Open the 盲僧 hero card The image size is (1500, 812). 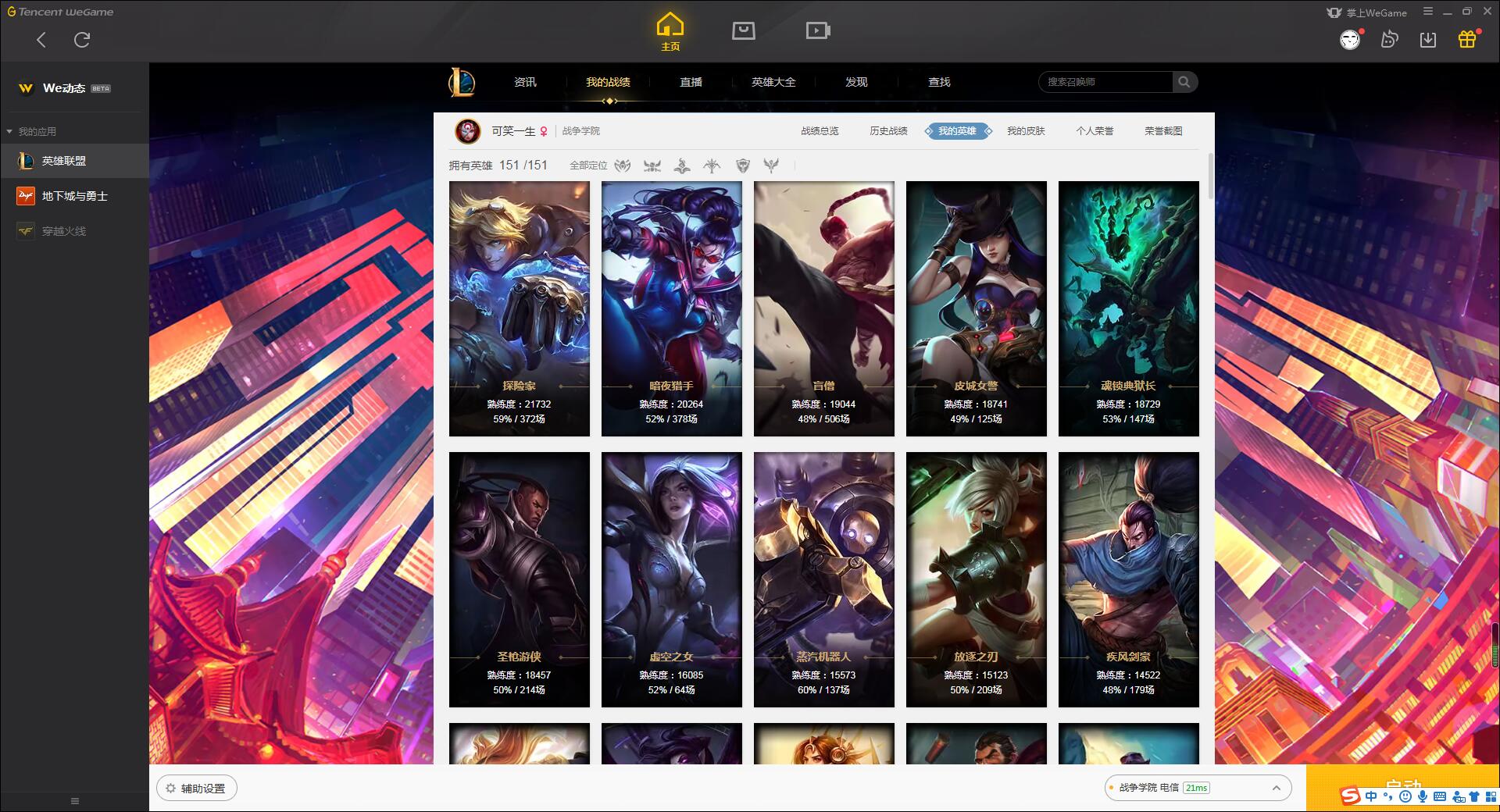[x=824, y=308]
